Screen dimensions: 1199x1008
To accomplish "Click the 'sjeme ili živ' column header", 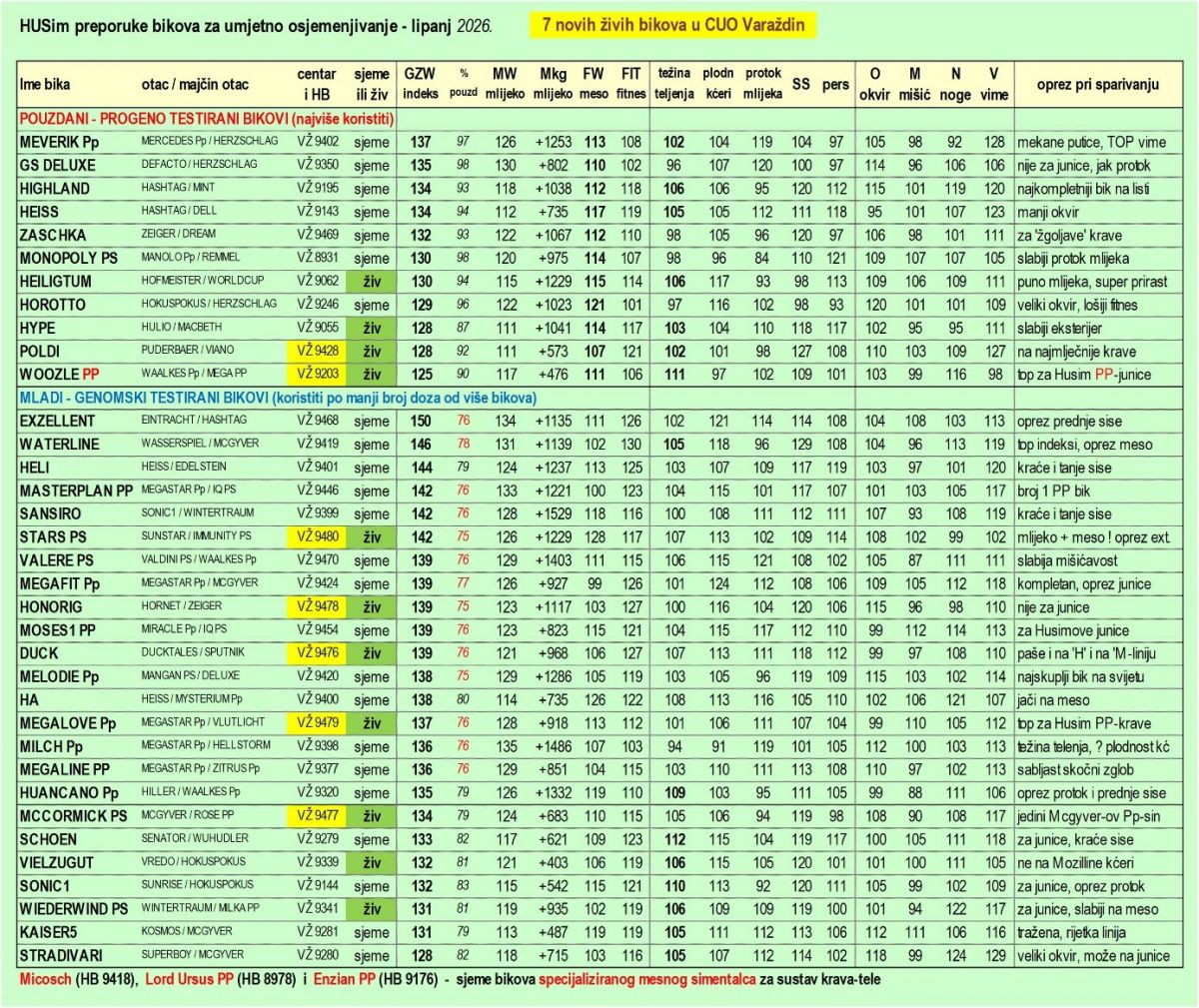I will 372,84.
